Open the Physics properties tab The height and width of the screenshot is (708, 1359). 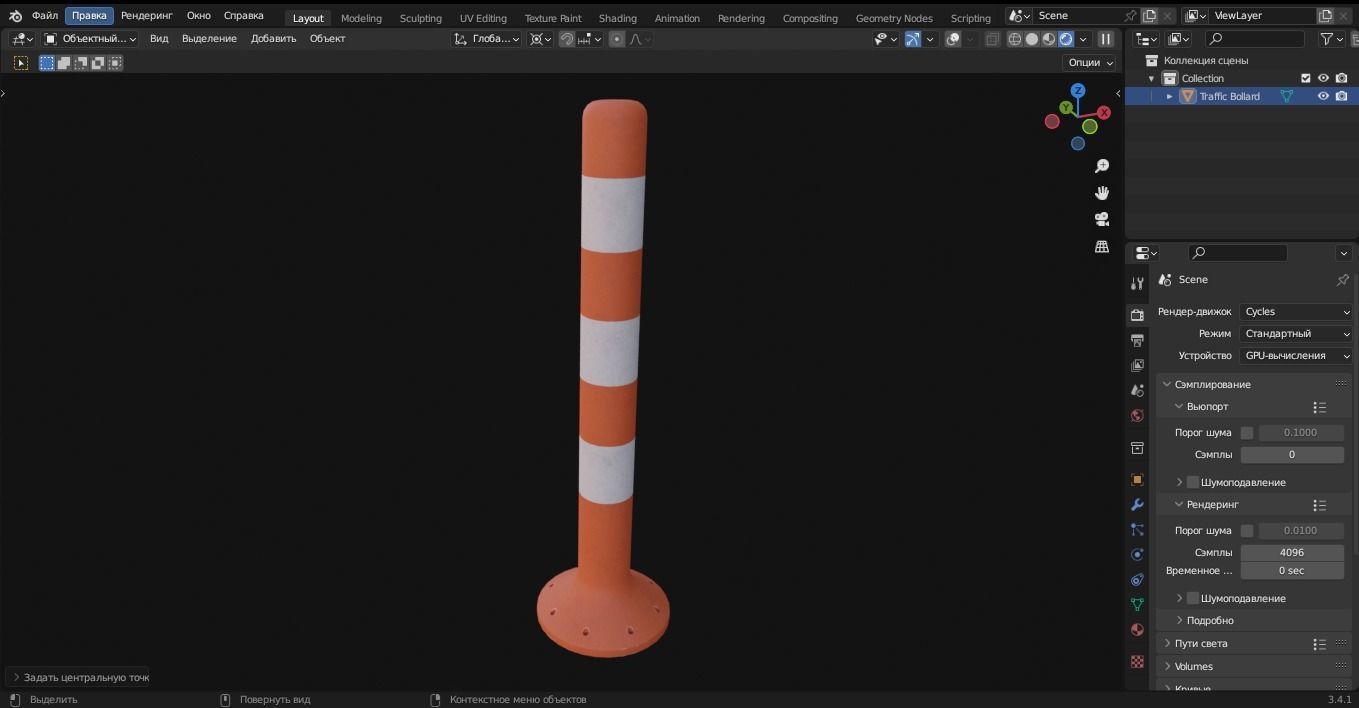tap(1137, 555)
